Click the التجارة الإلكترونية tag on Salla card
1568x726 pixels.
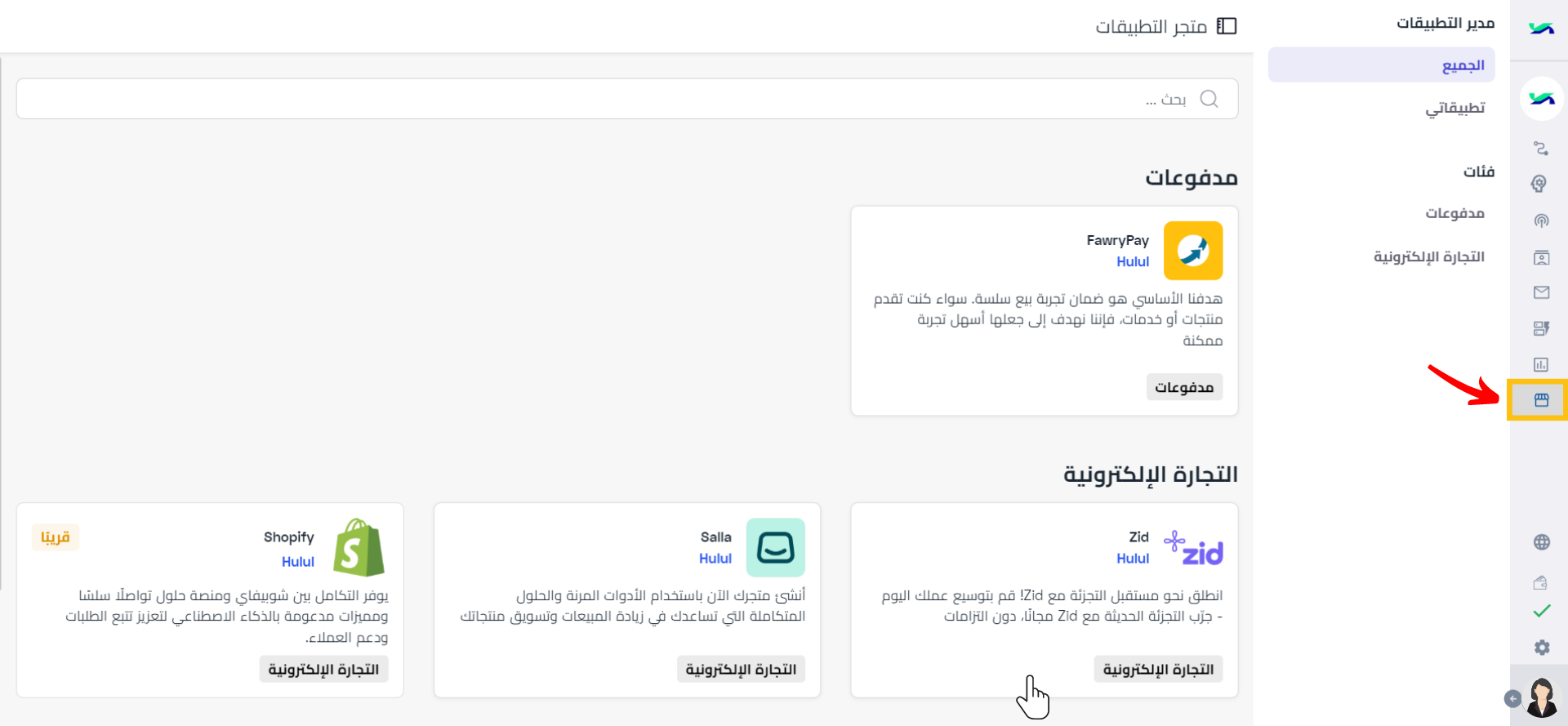click(x=741, y=669)
